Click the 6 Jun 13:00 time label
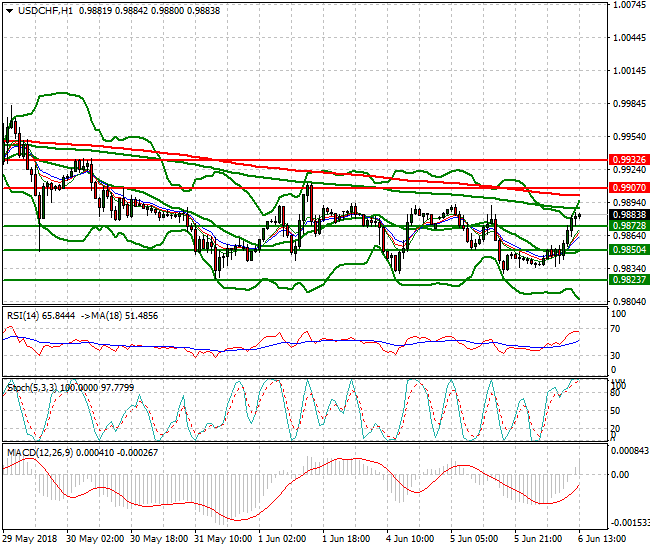The image size is (650, 550). click(x=602, y=539)
